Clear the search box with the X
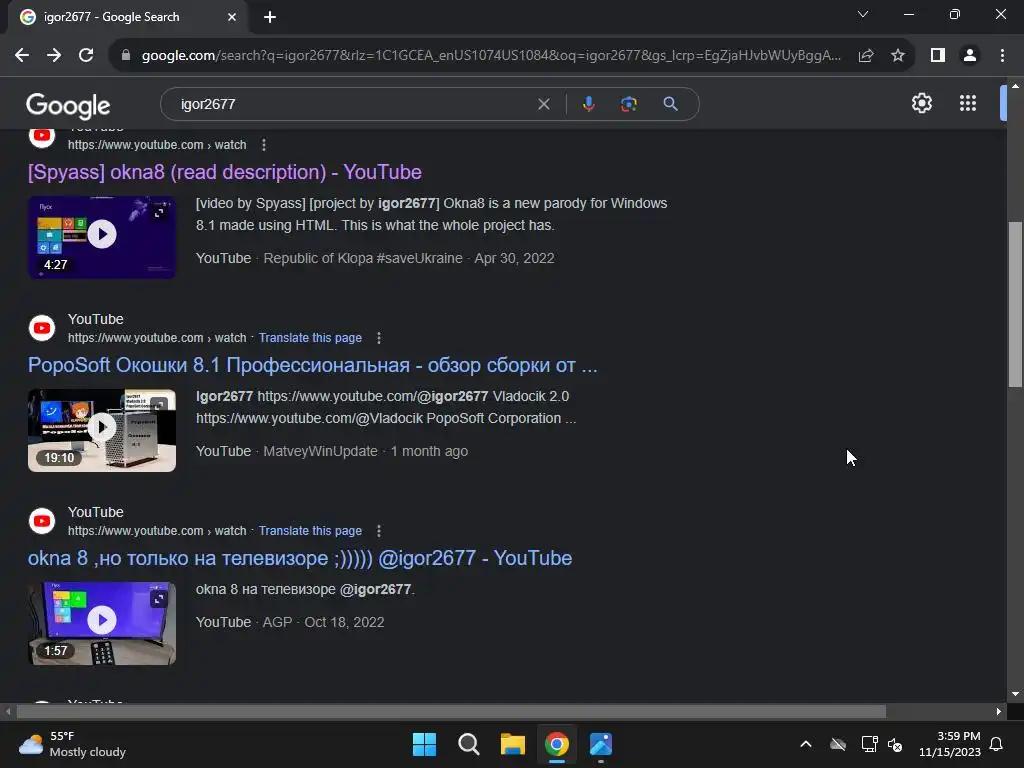Screen dimensions: 1024x768 pos(543,104)
